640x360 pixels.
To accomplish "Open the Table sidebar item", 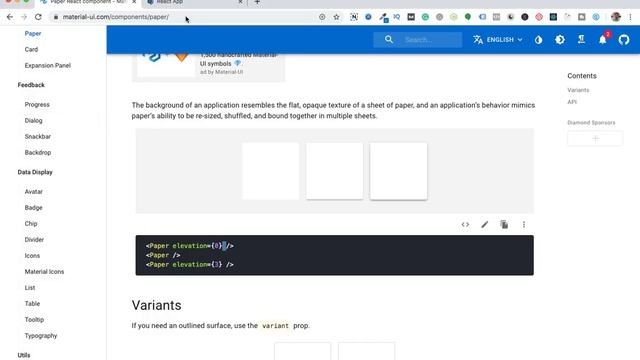I will (x=32, y=303).
